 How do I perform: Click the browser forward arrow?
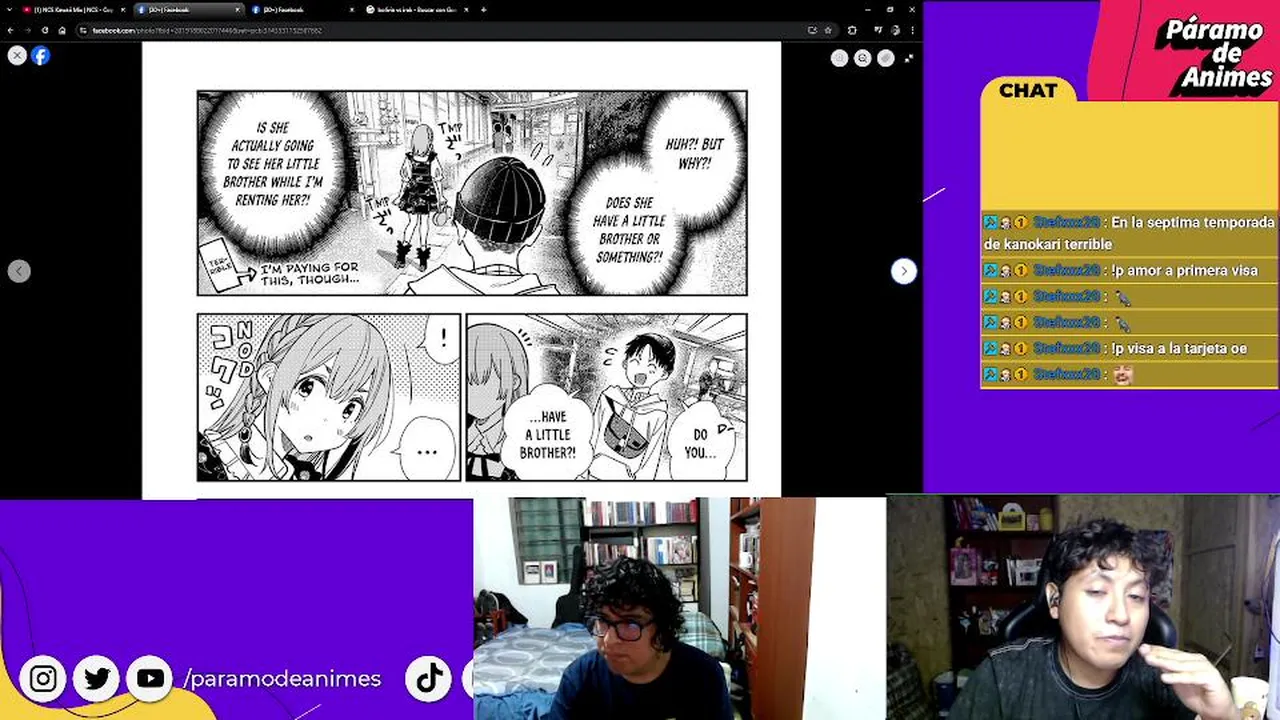pyautogui.click(x=27, y=30)
